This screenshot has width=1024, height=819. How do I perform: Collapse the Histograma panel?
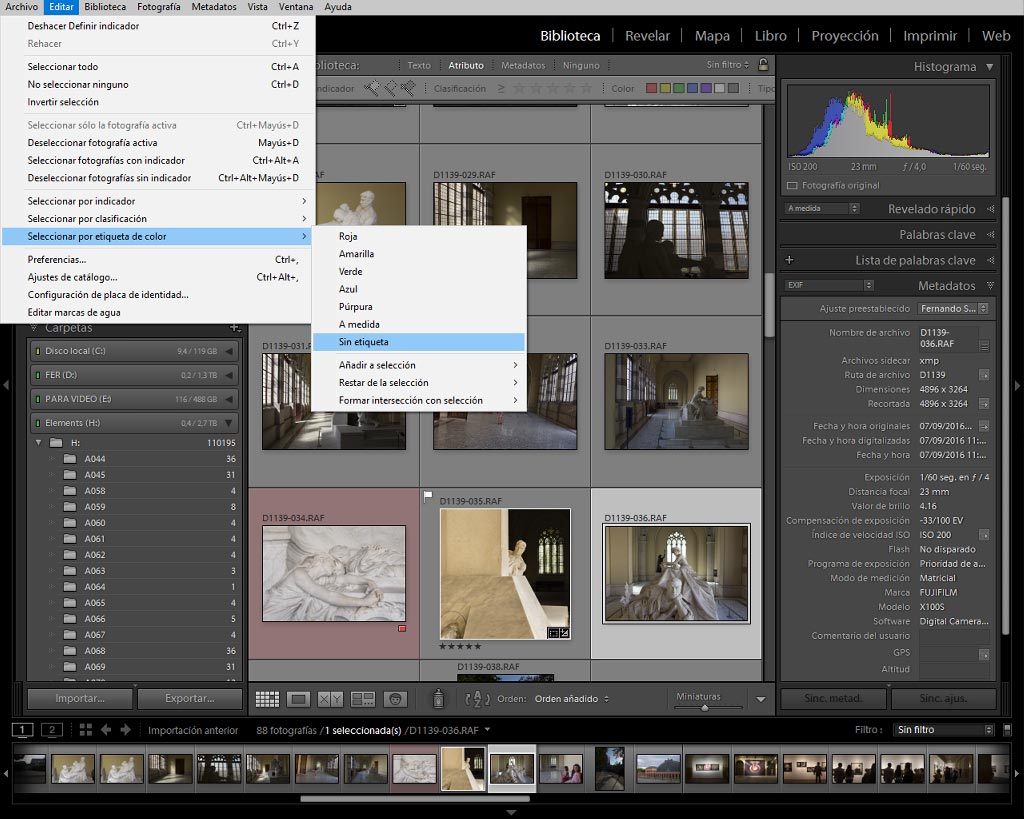point(990,67)
